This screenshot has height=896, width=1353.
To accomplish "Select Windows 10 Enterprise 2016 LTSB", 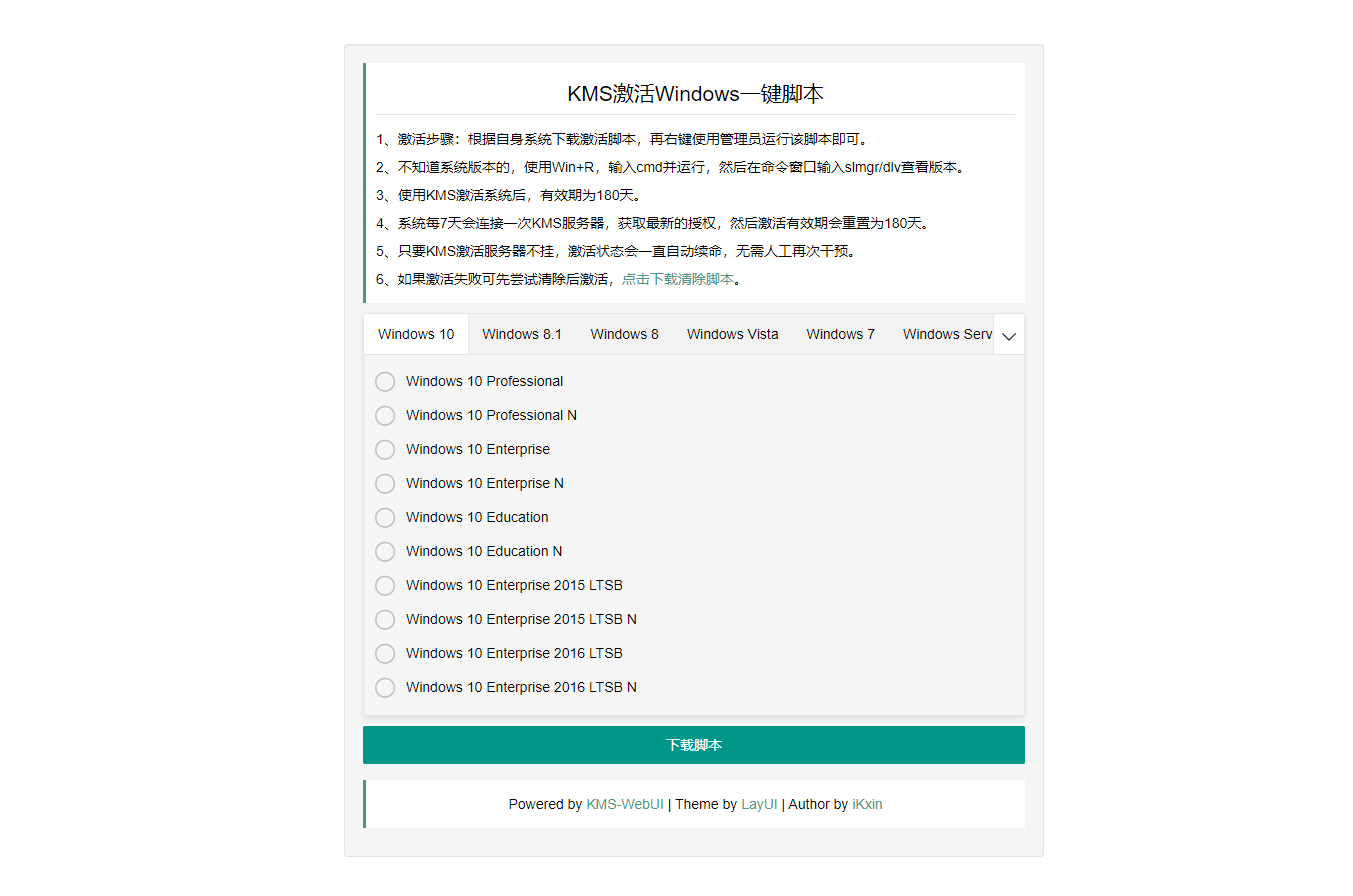I will [x=385, y=653].
